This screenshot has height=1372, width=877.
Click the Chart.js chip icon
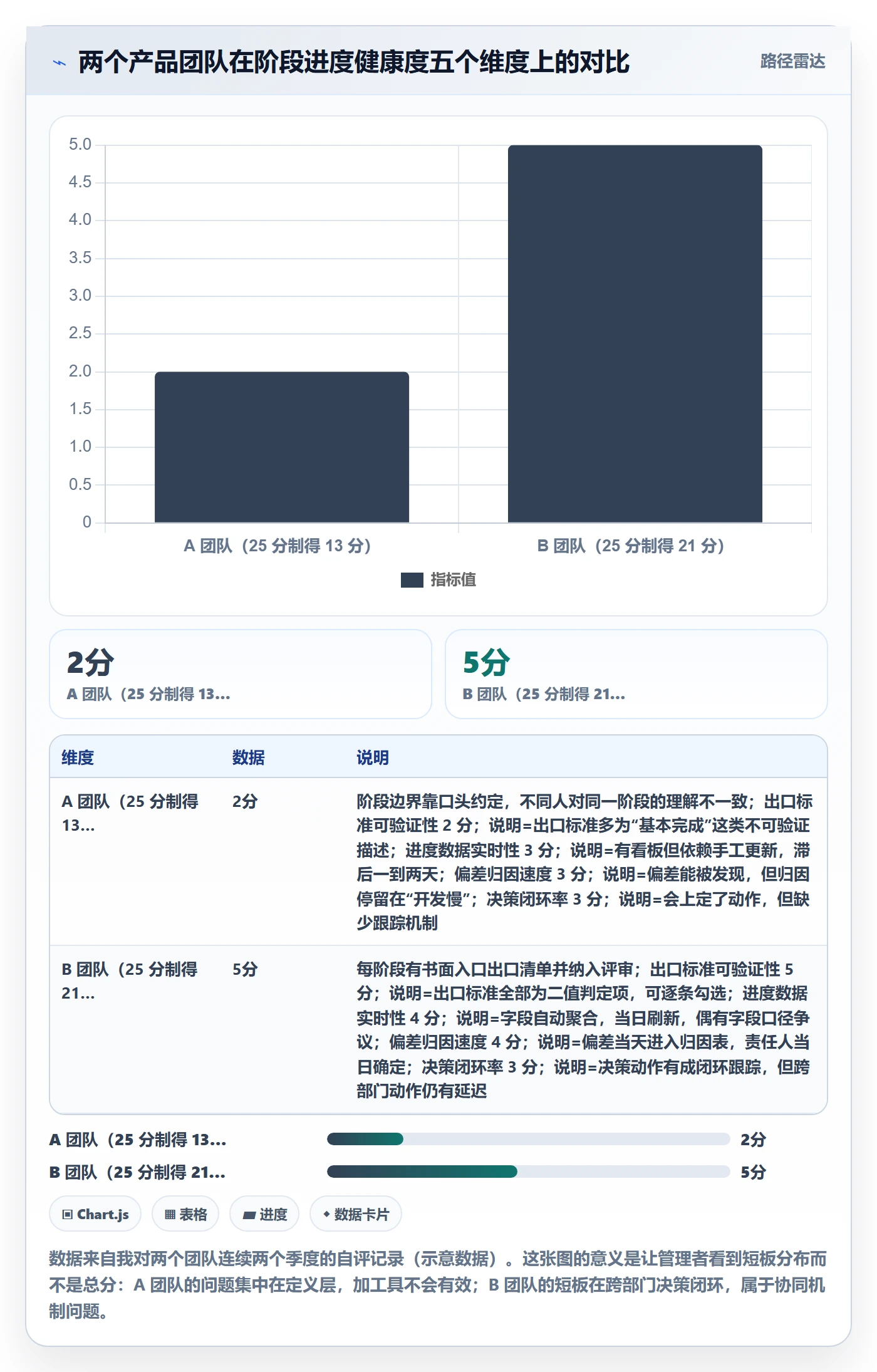click(68, 1215)
